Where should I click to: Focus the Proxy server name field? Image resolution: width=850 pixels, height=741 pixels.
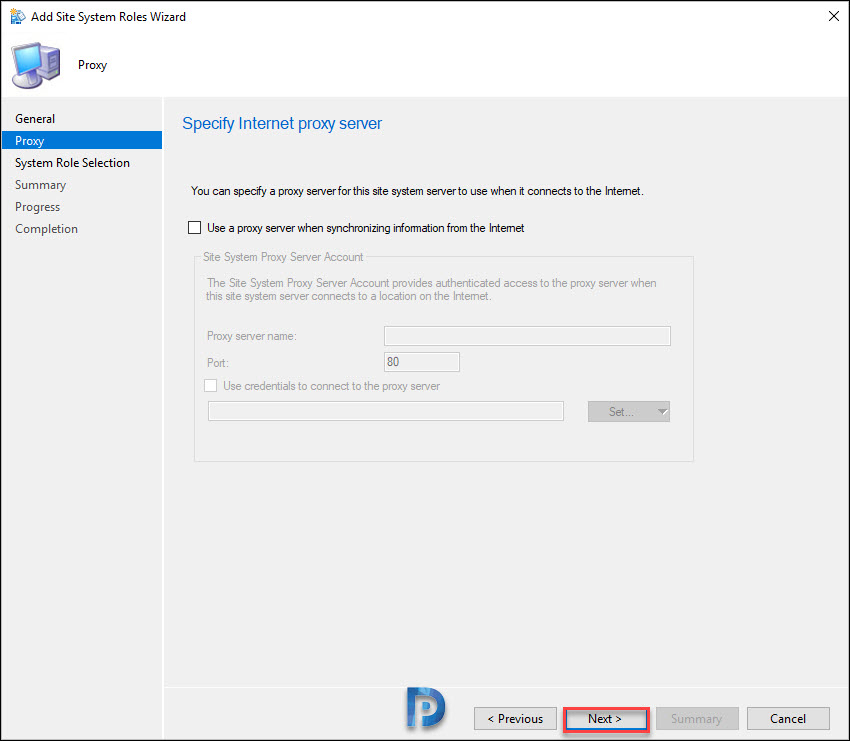pos(527,336)
